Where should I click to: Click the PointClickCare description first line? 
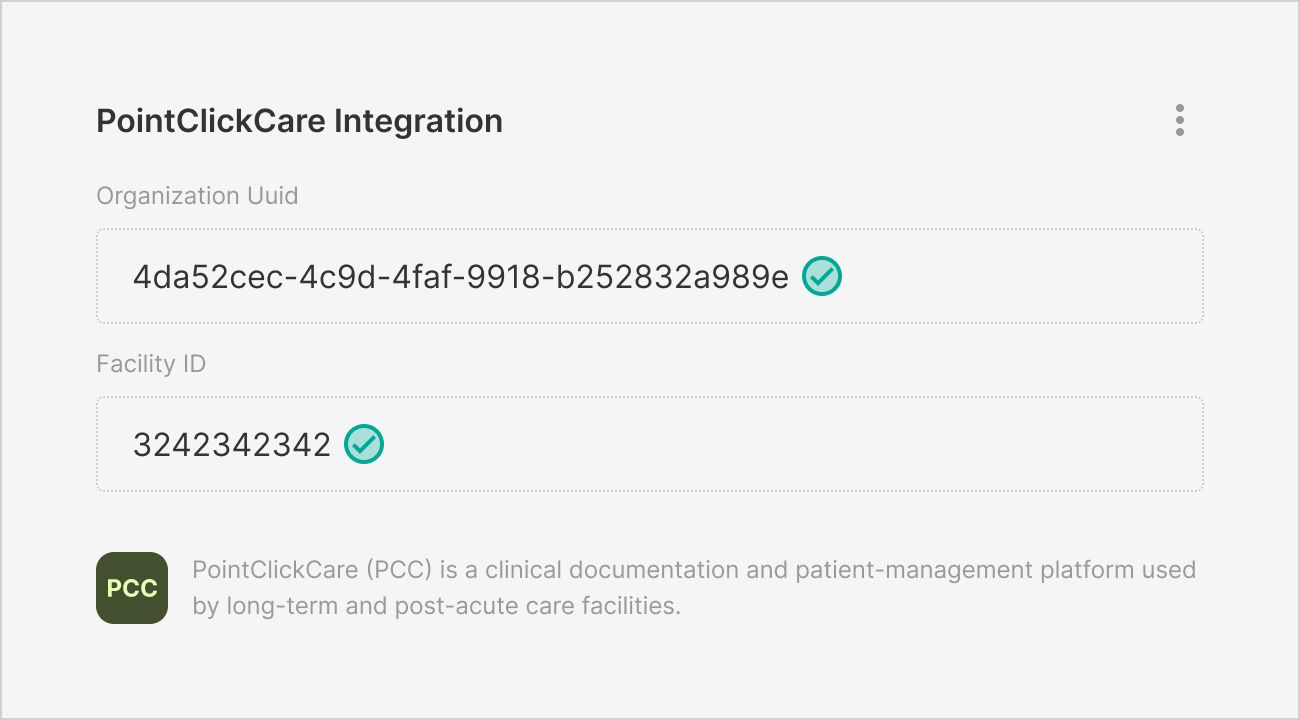coord(693,570)
